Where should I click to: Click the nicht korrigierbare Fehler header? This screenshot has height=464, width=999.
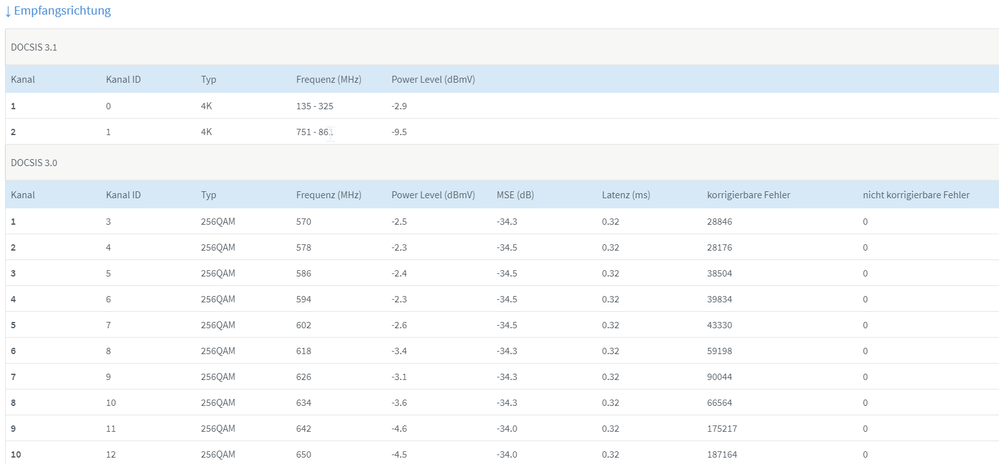pos(916,195)
